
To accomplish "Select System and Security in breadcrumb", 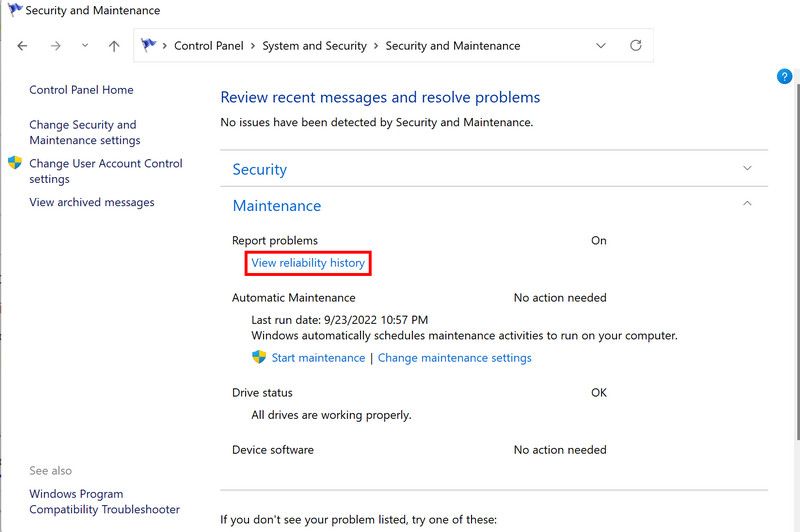I will click(314, 46).
